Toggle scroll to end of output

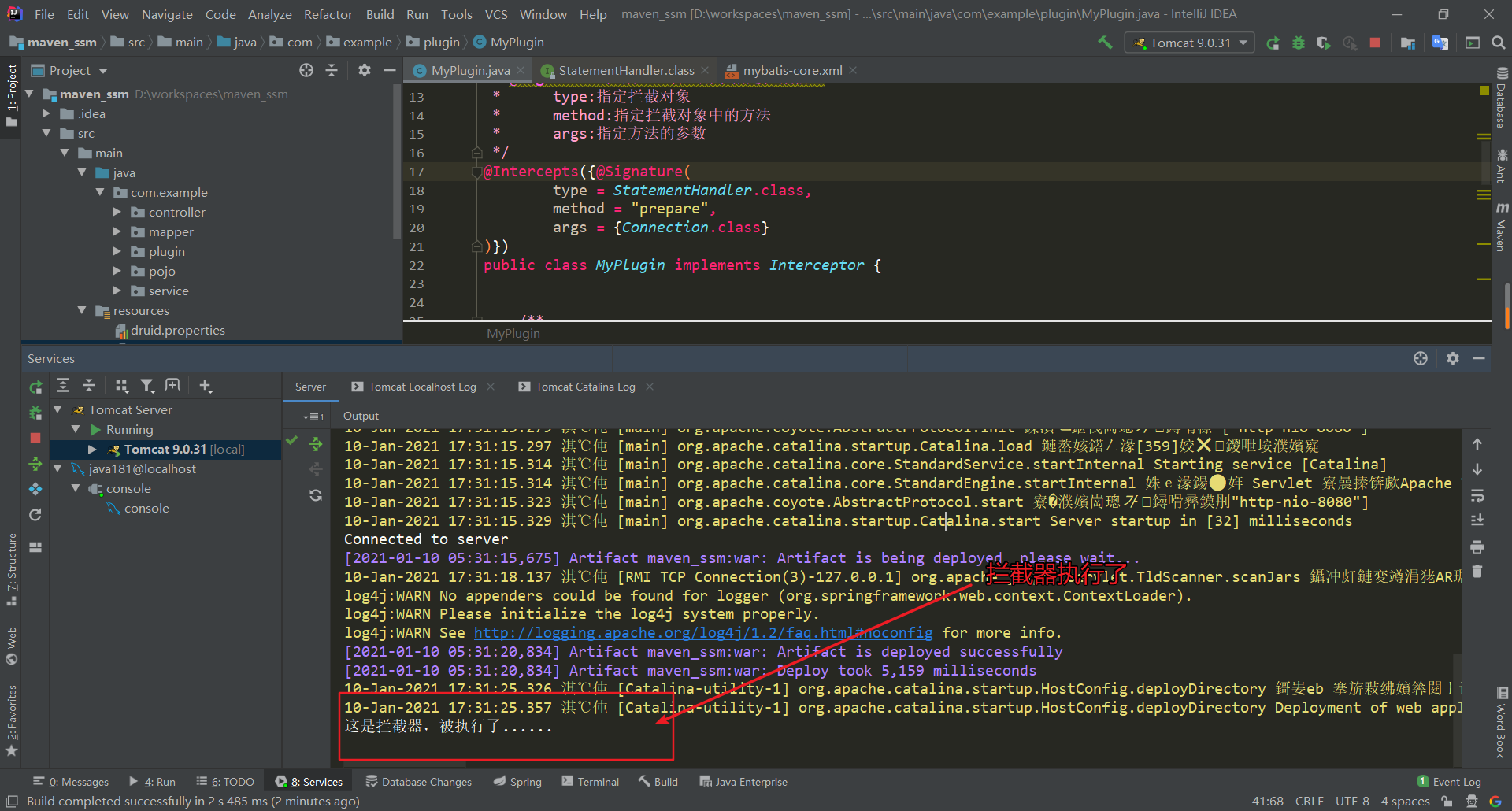[x=1477, y=520]
